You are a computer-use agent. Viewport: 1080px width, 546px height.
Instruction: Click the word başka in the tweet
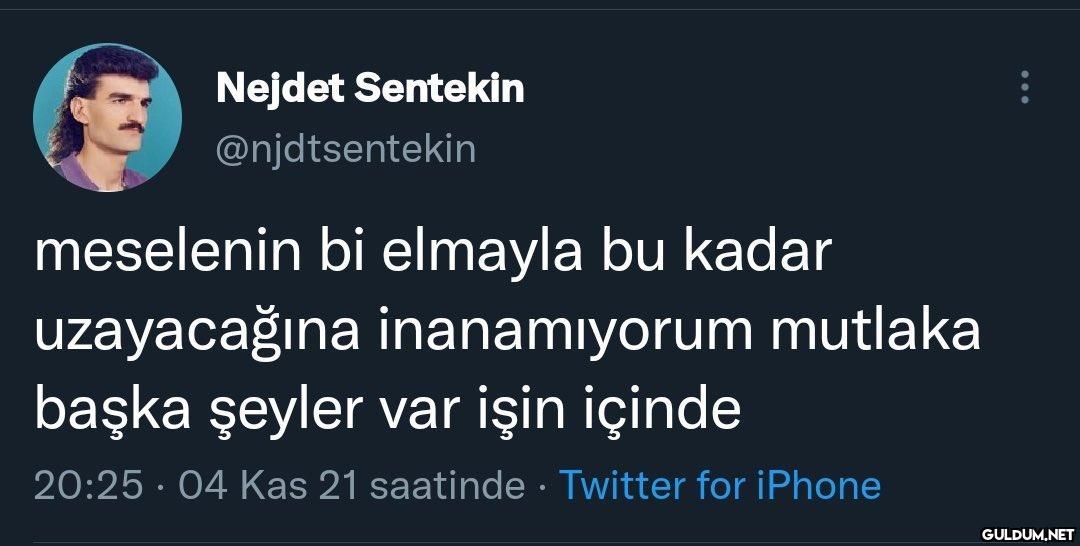[107, 409]
